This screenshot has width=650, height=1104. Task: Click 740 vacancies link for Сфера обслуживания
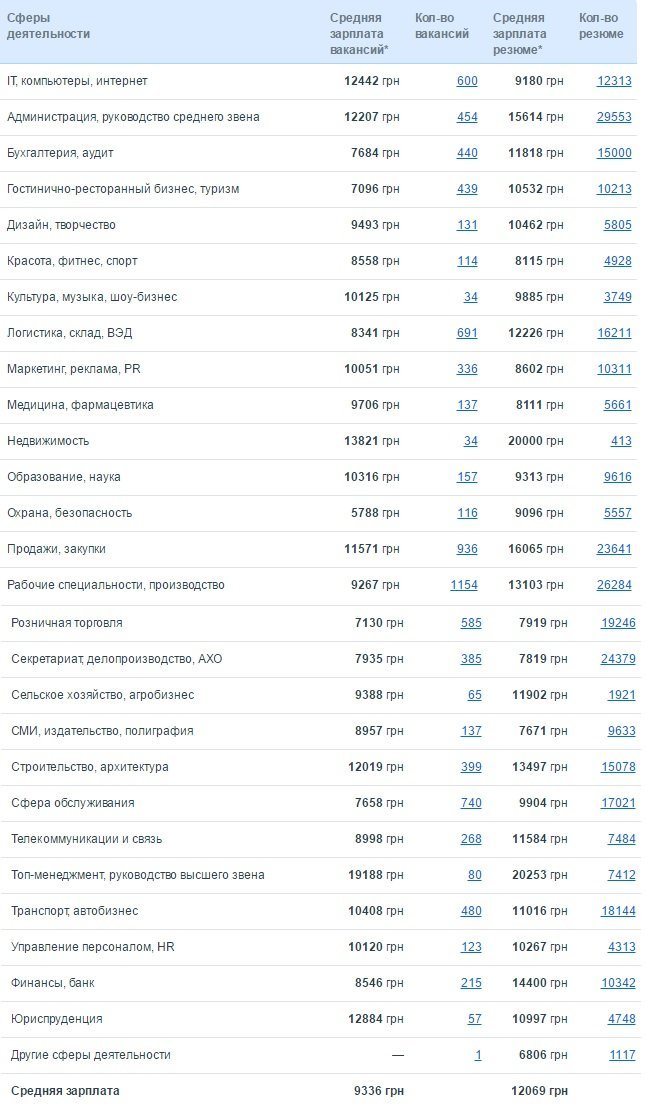tap(471, 803)
